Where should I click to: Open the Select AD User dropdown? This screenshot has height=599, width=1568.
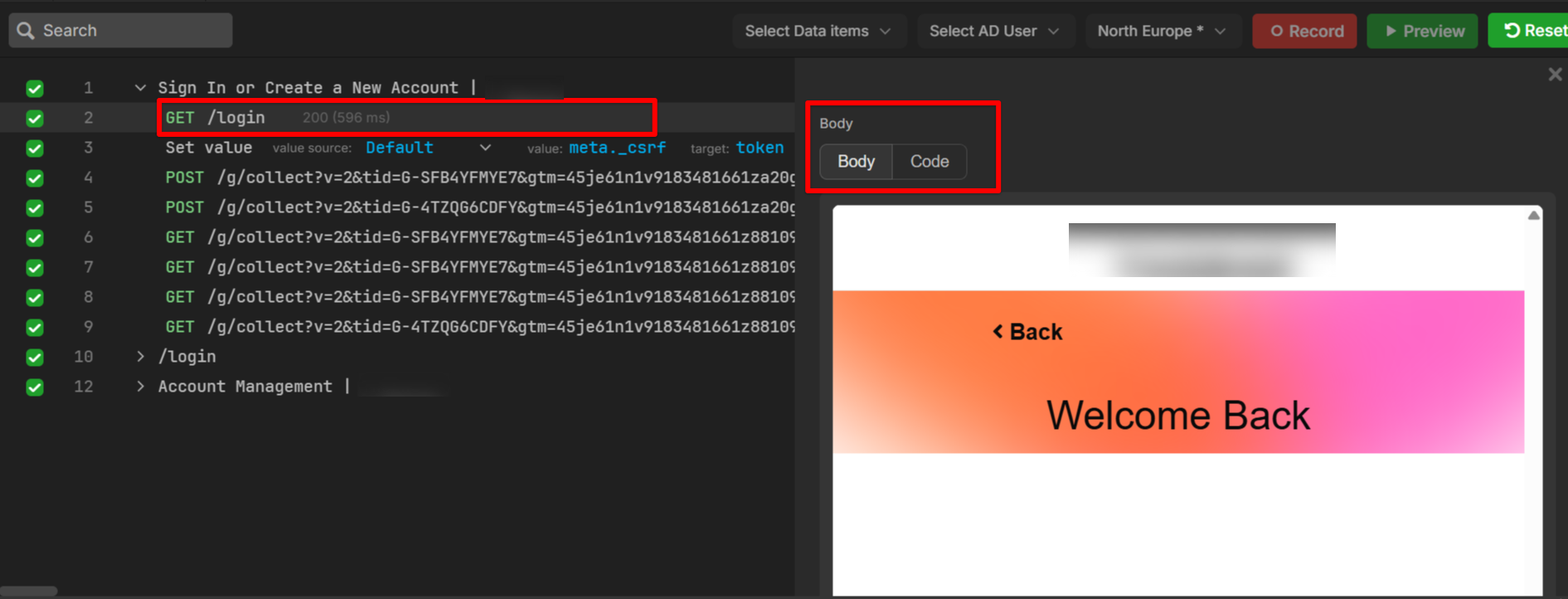[994, 32]
